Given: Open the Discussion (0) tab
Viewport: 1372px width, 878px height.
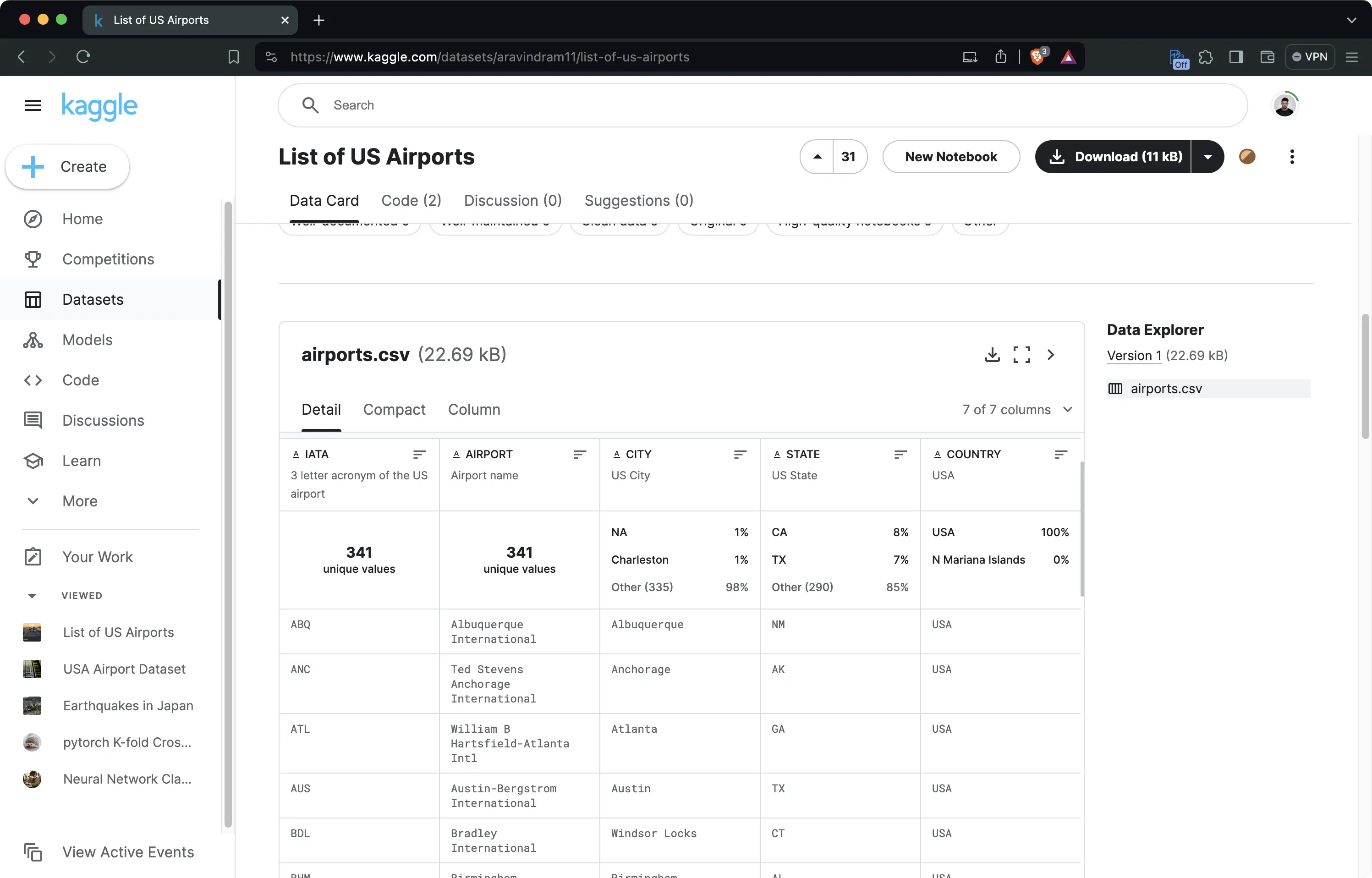Looking at the screenshot, I should pyautogui.click(x=512, y=201).
